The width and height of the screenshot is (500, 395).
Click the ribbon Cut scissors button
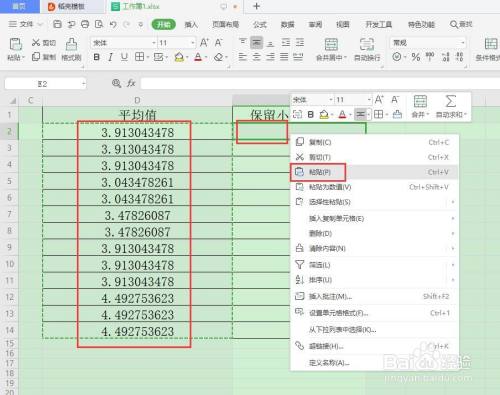click(x=43, y=43)
